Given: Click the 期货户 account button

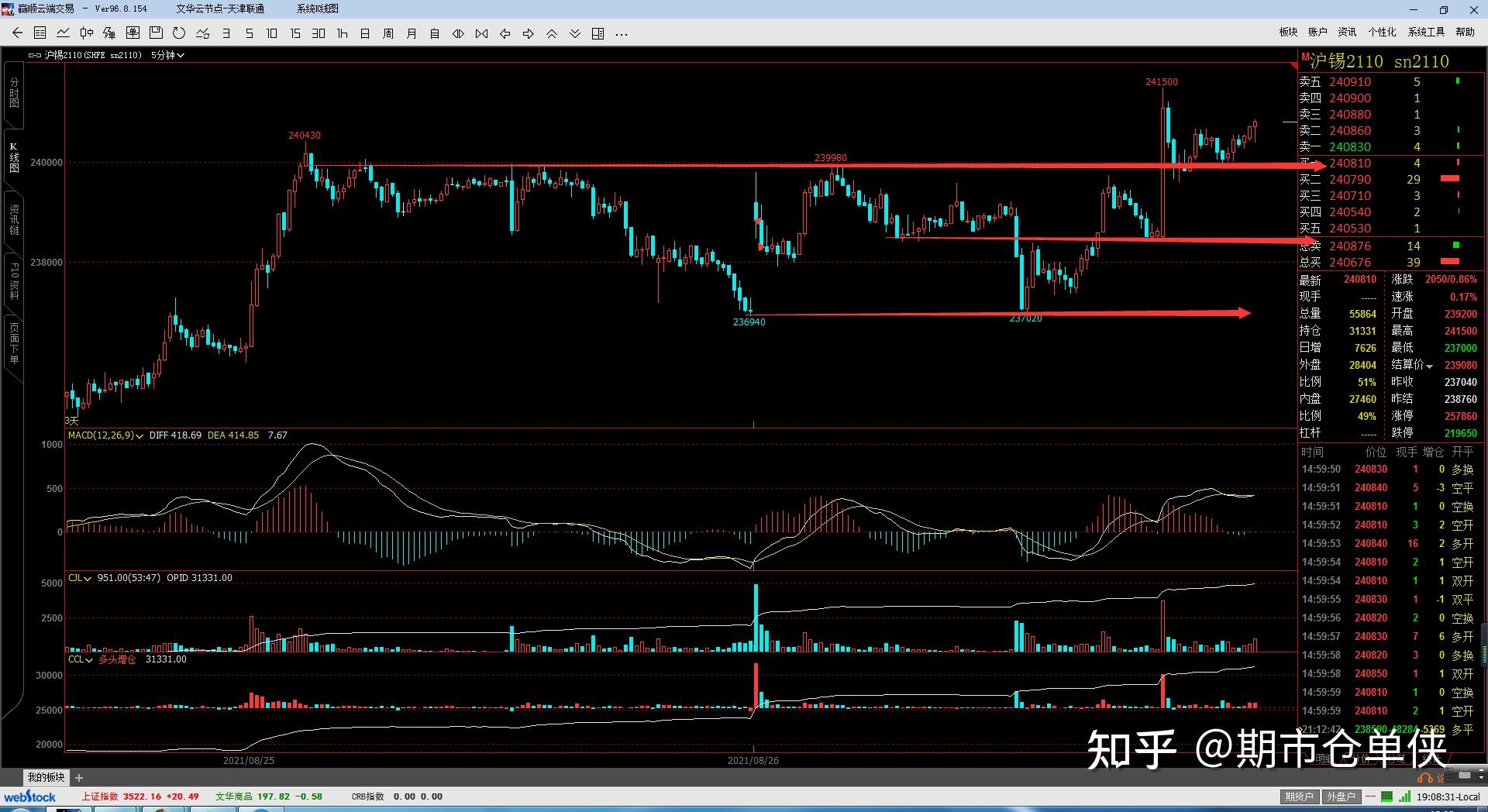Looking at the screenshot, I should coord(1299,797).
